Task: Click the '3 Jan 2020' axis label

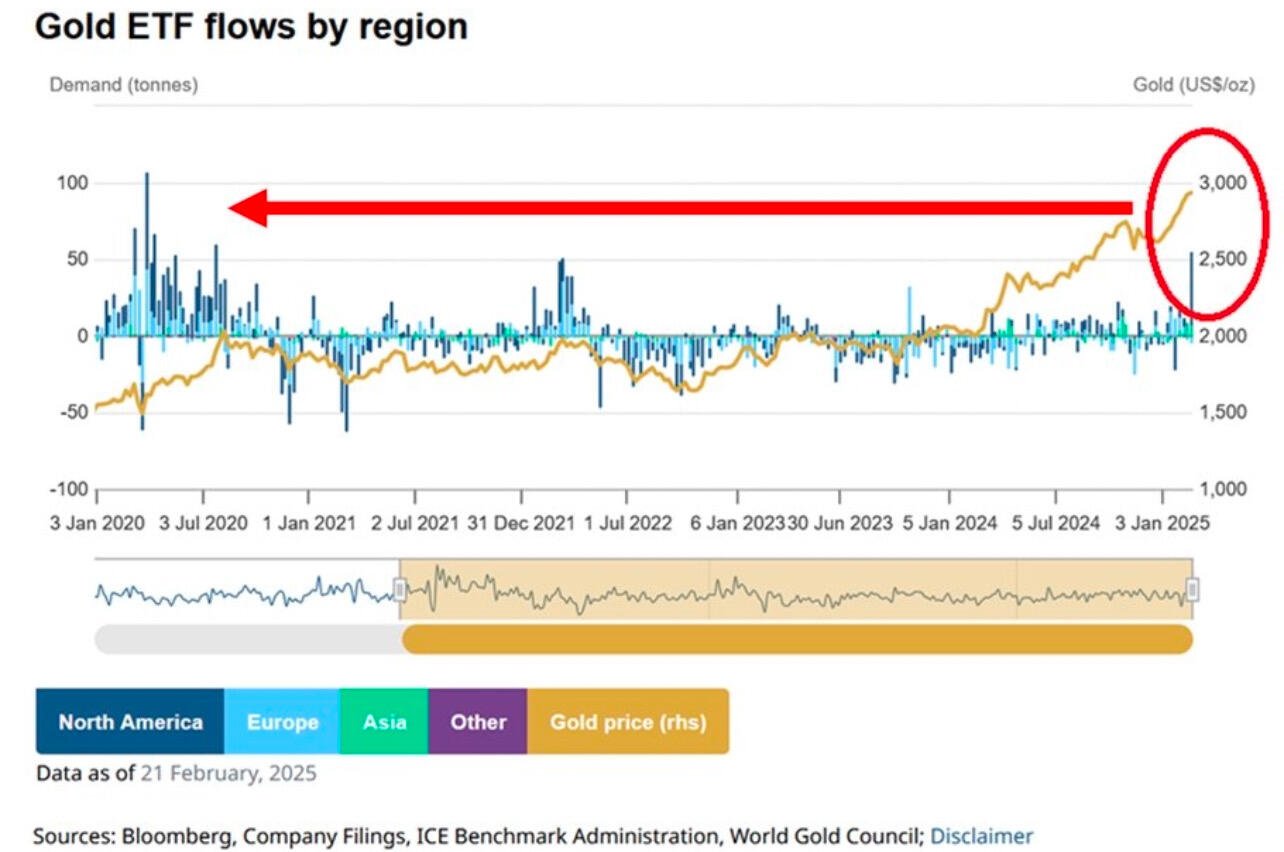Action: tap(96, 523)
